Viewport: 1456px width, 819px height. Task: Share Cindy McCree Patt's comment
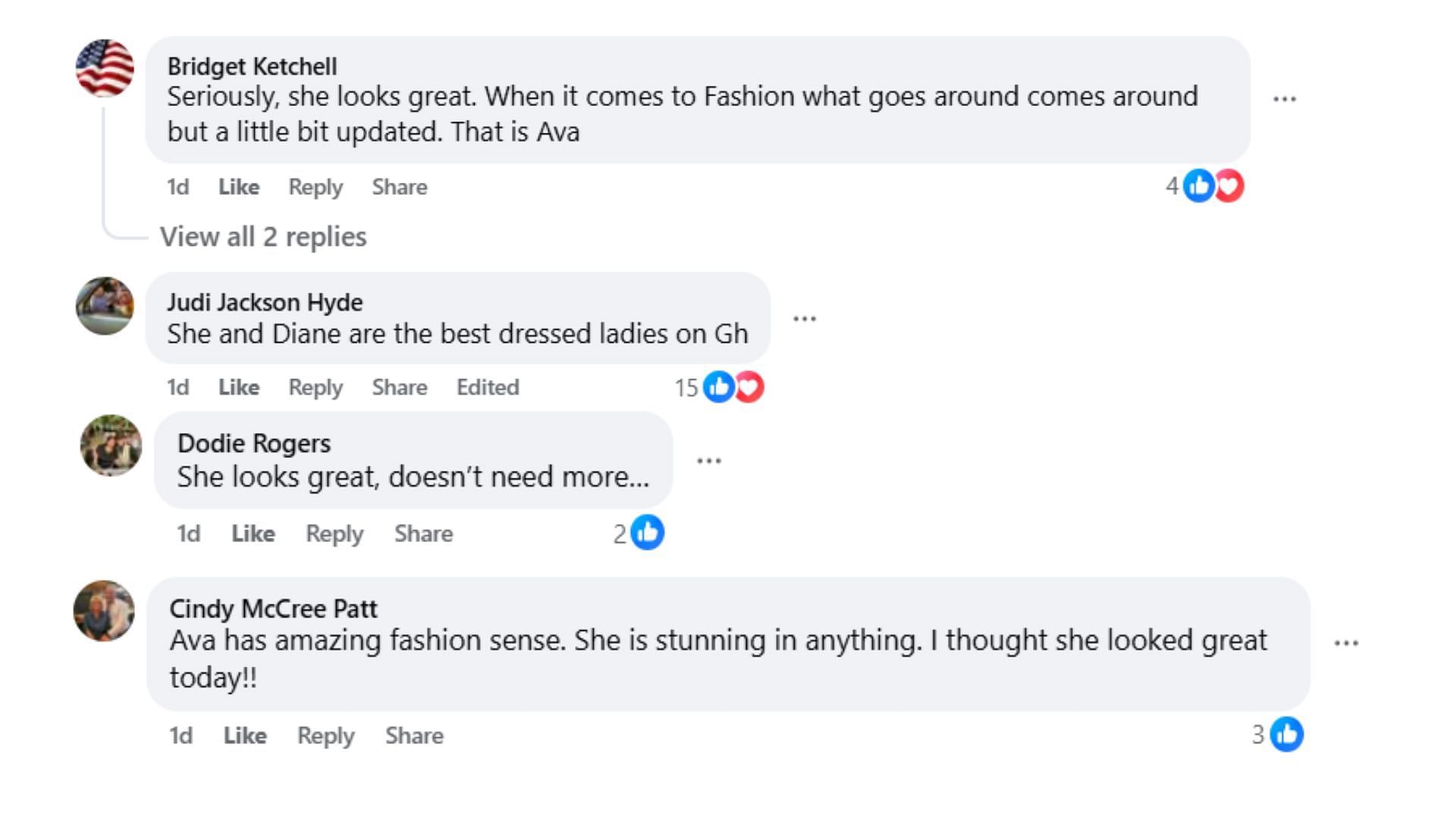pos(414,735)
